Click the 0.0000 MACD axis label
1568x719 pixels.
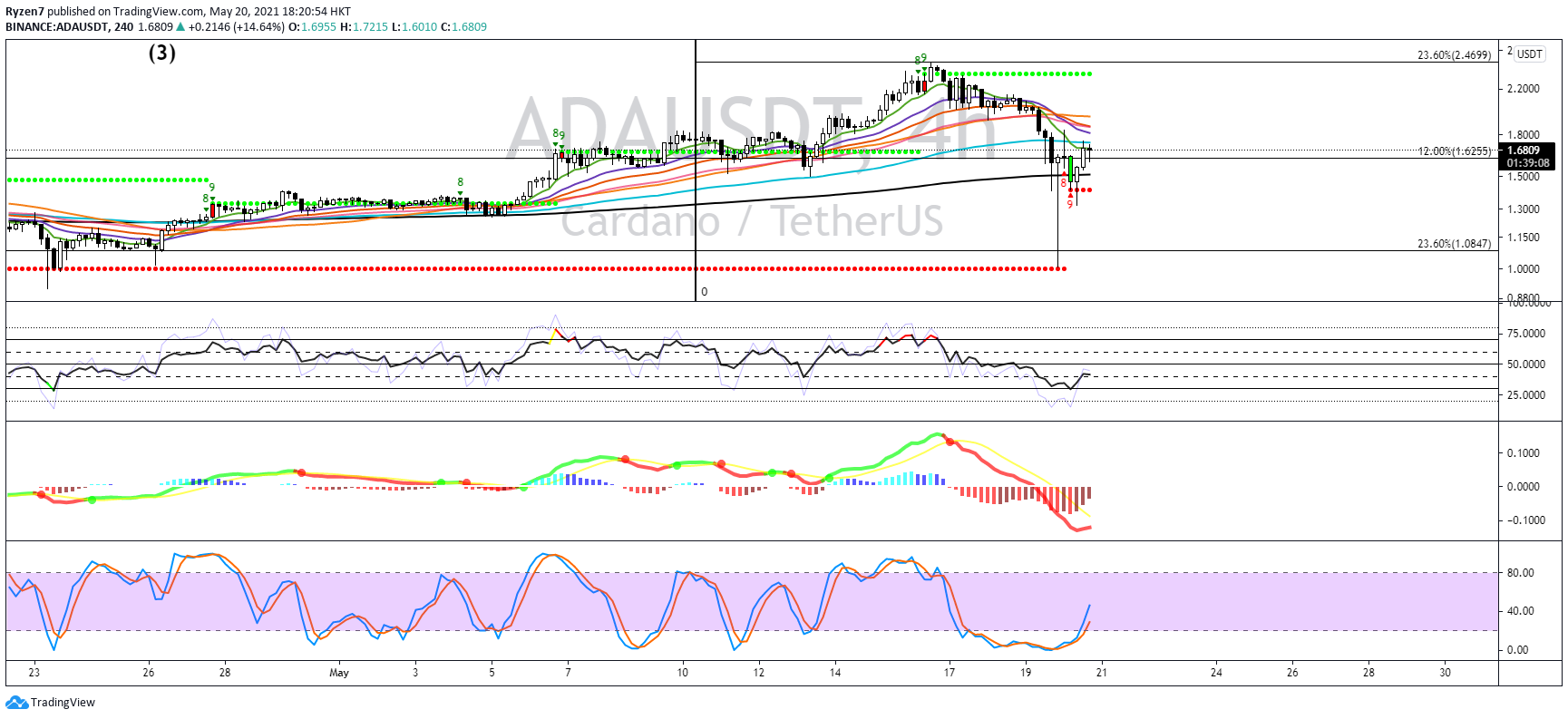1523,487
